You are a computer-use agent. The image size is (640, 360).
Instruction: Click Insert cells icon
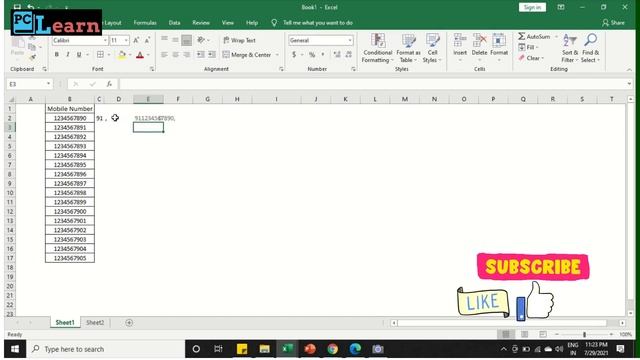click(460, 41)
